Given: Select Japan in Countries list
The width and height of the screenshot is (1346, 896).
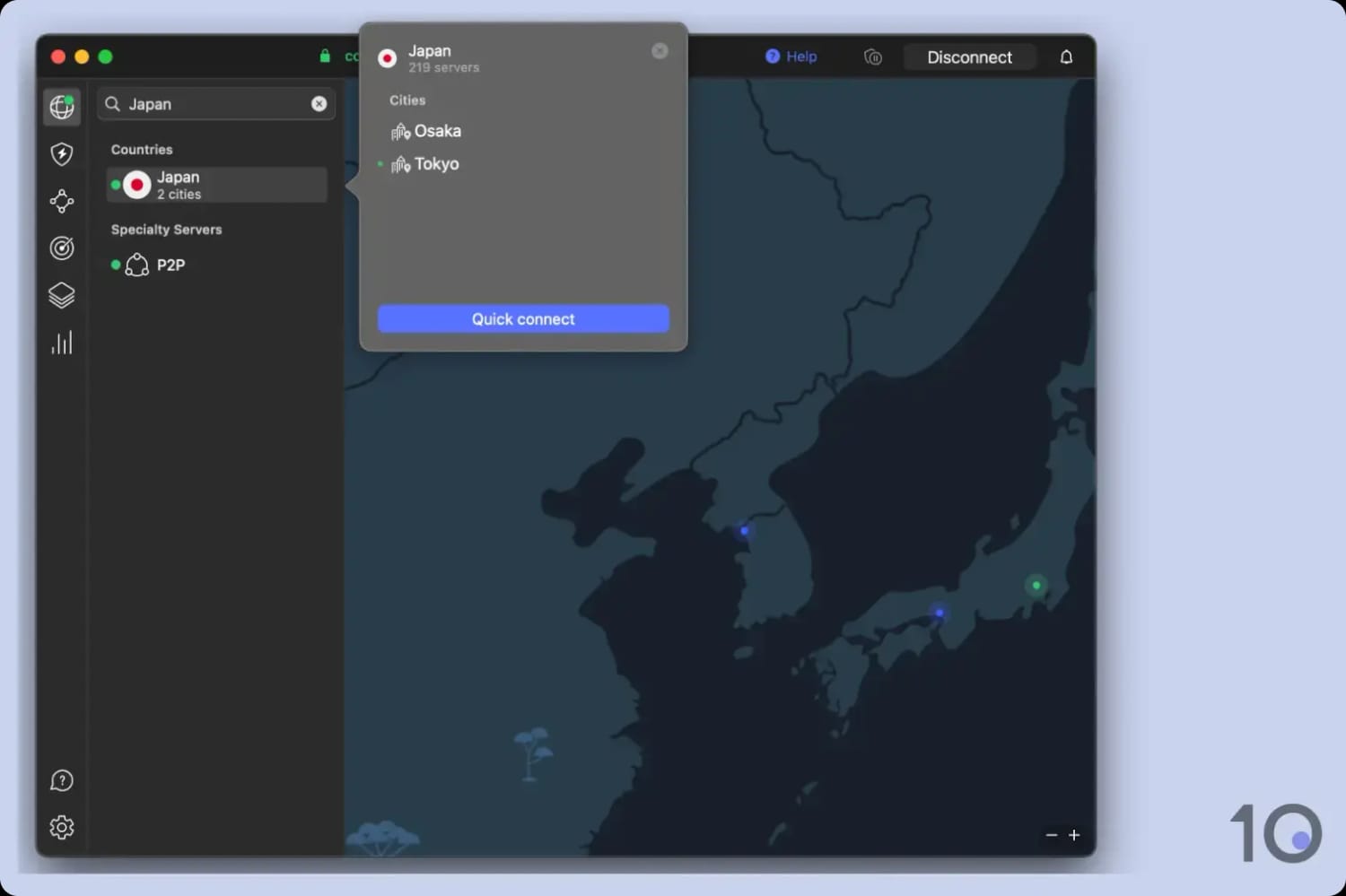Looking at the screenshot, I should 216,185.
